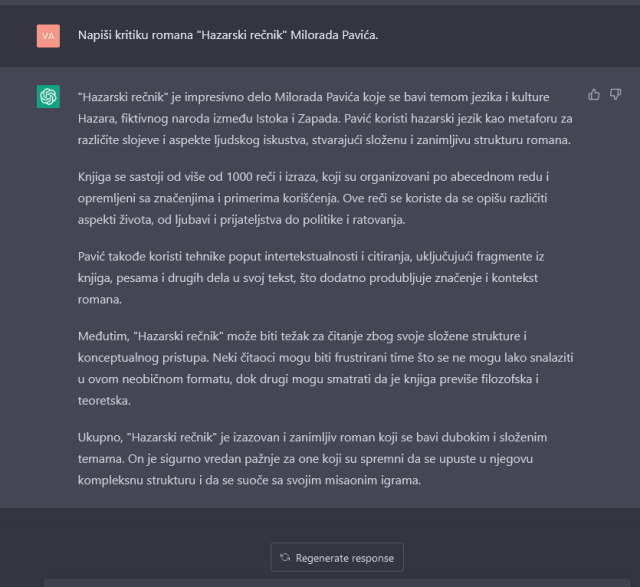Click the thumbs up icon on response
The width and height of the screenshot is (640, 587).
point(594,95)
